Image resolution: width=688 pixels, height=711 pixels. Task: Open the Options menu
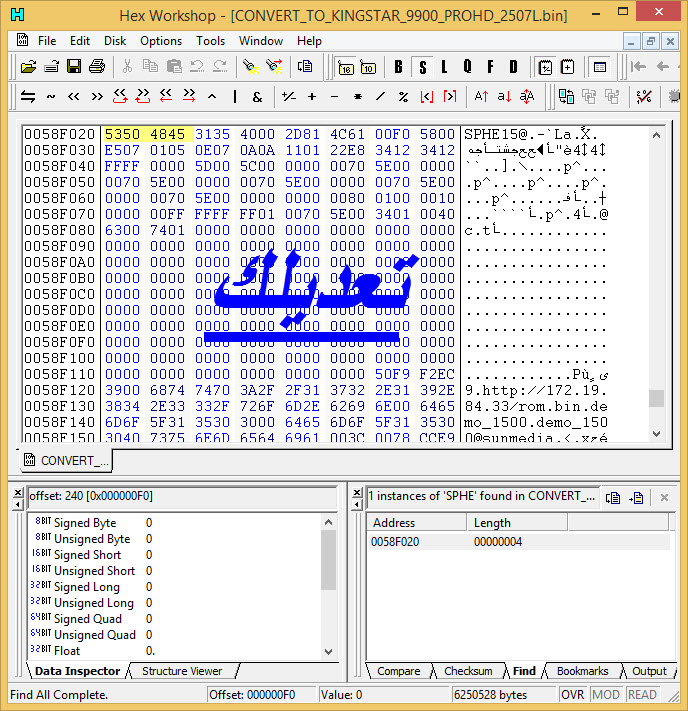(x=161, y=41)
